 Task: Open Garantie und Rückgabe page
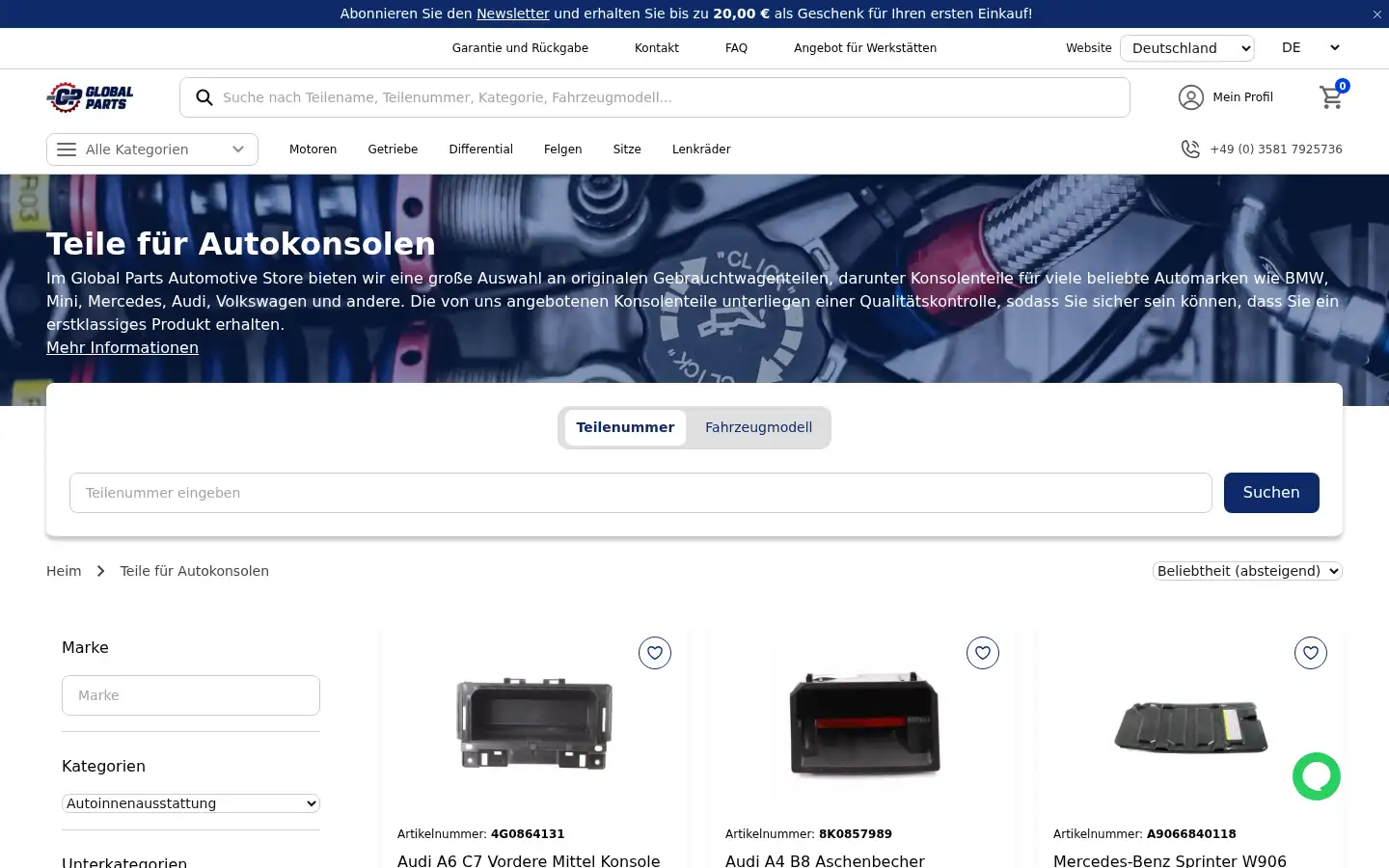[x=520, y=48]
